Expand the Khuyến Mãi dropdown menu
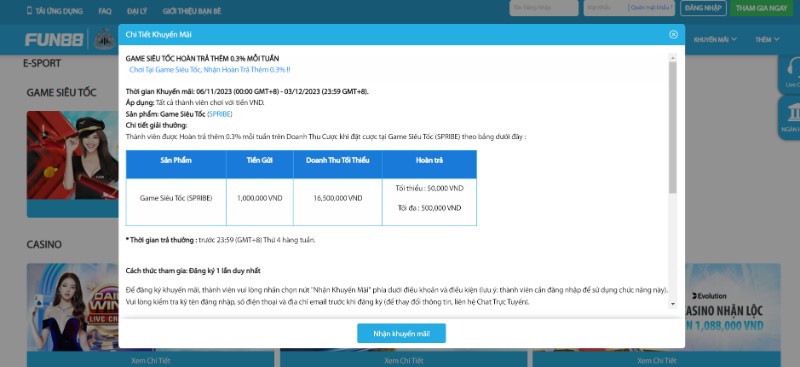Image resolution: width=800 pixels, height=367 pixels. [715, 39]
